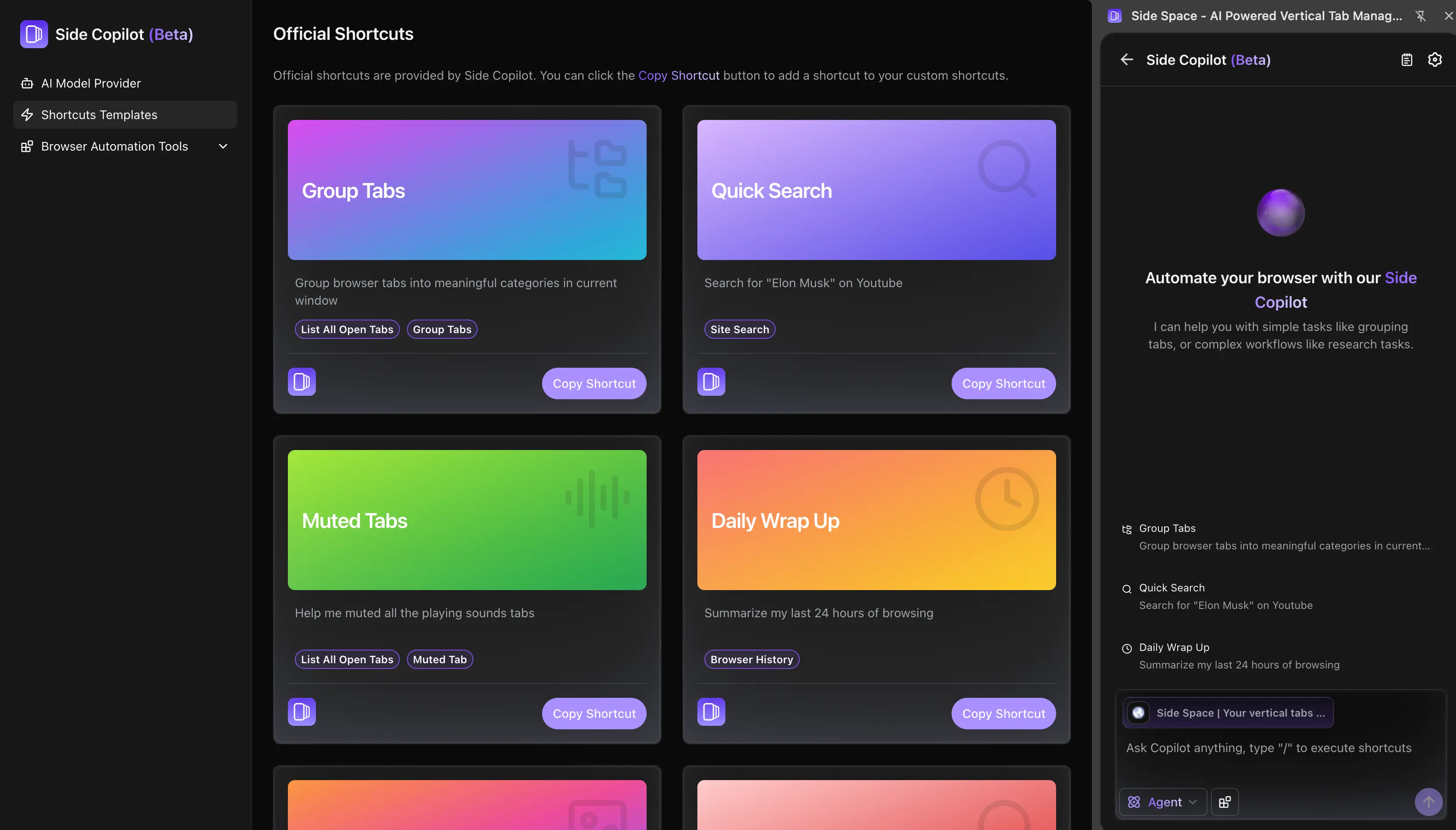Select the Quick Search magnifier suggestion
The height and width of the screenshot is (830, 1456).
coord(1126,588)
